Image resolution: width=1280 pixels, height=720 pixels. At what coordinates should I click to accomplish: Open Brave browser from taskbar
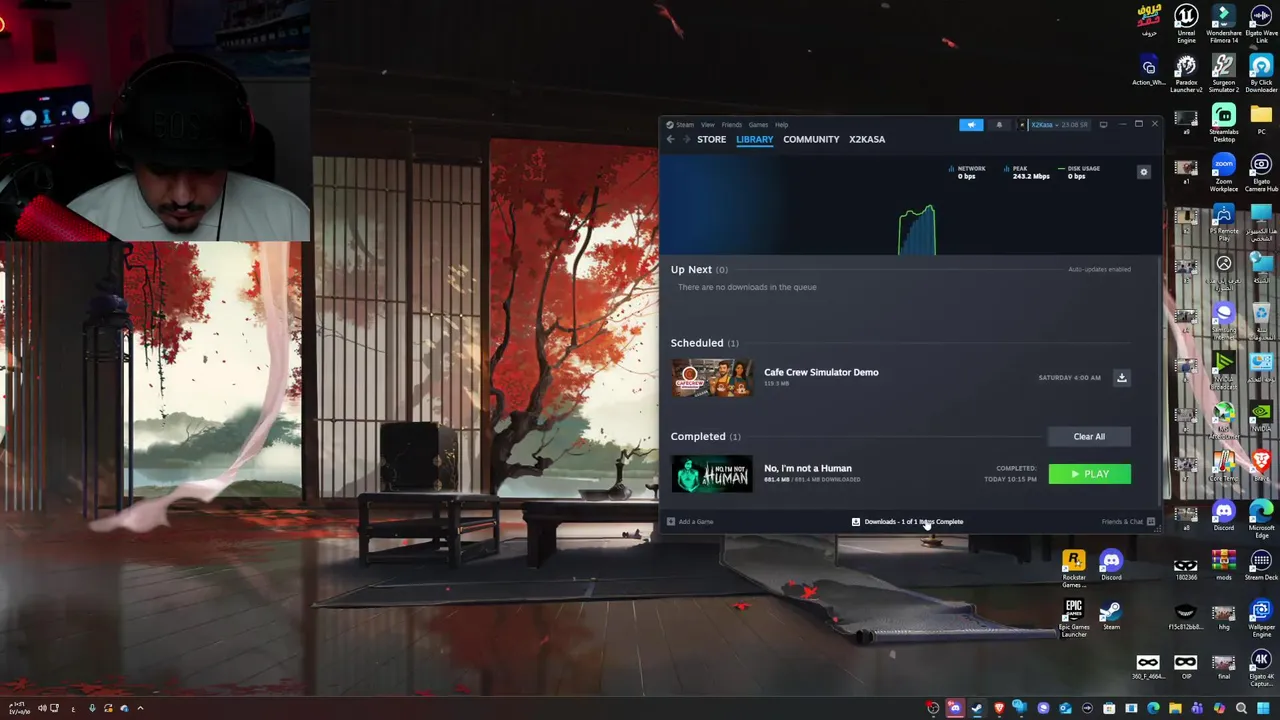[x=999, y=708]
